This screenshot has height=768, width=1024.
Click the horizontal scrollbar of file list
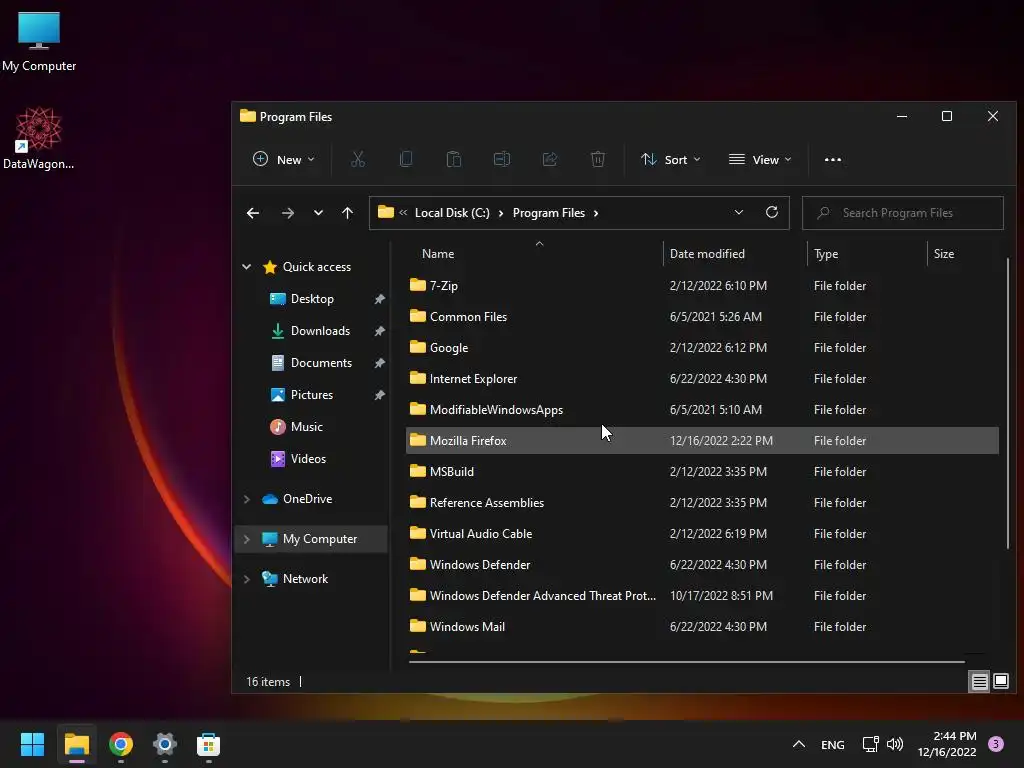(x=686, y=662)
